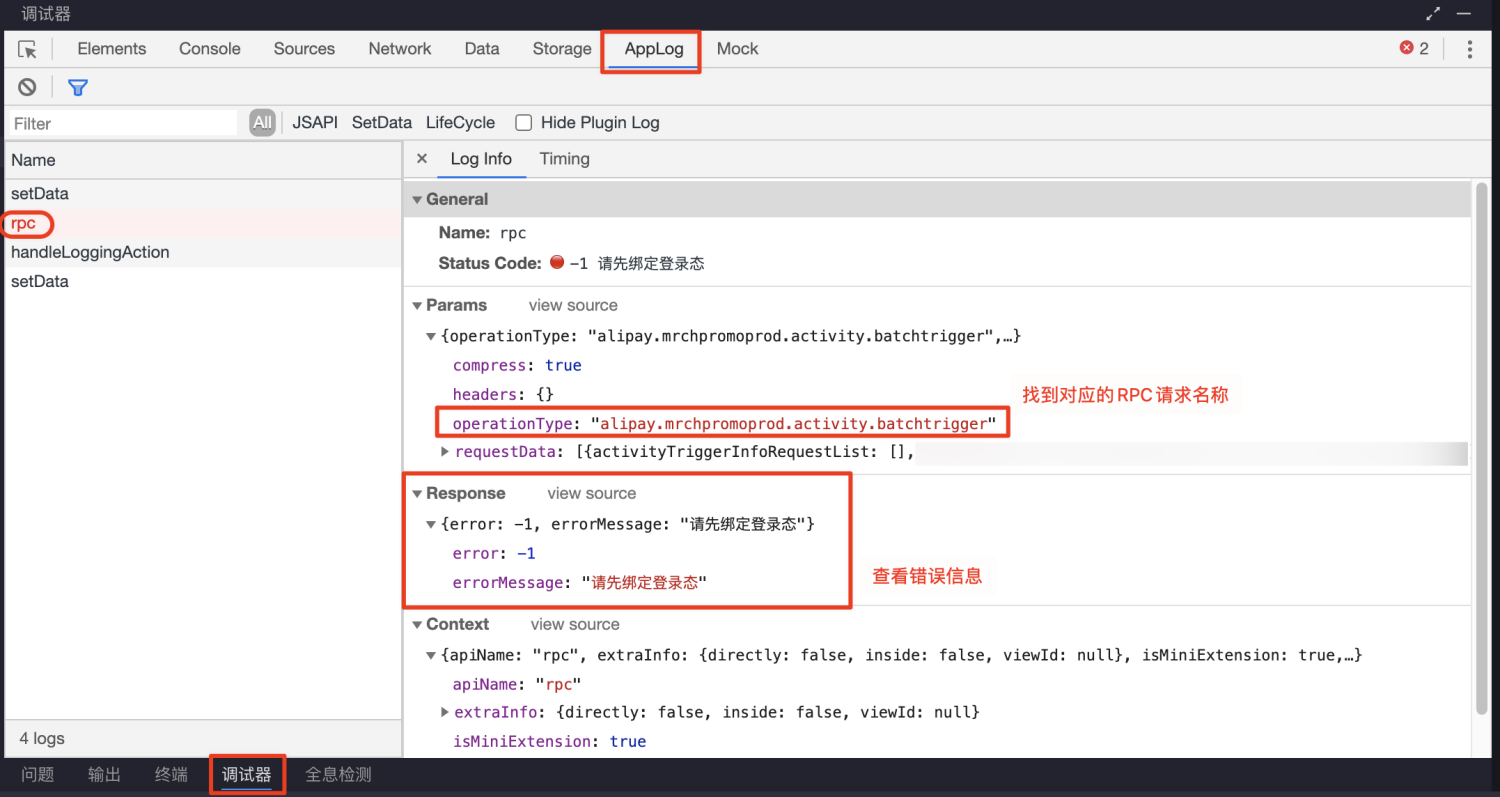
Task: View source of Params
Action: coord(573,305)
